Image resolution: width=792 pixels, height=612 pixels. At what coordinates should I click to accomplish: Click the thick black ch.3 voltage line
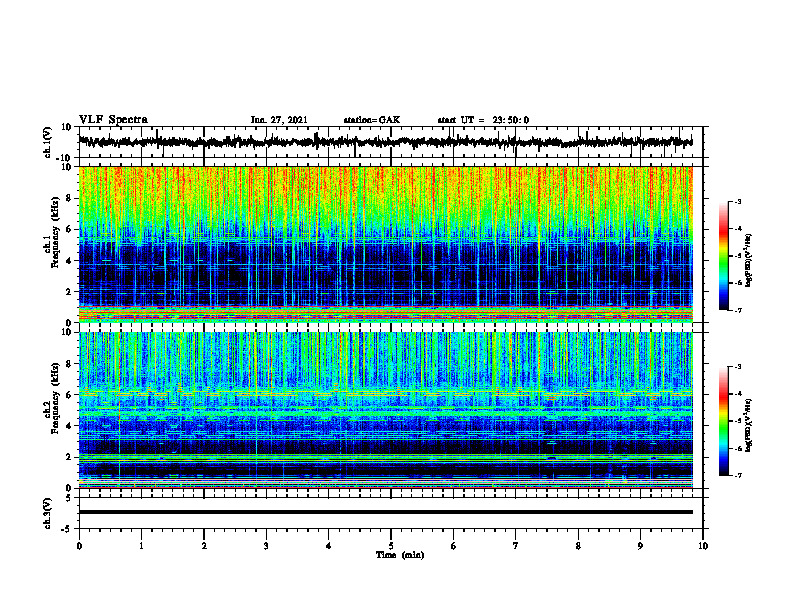(x=385, y=512)
